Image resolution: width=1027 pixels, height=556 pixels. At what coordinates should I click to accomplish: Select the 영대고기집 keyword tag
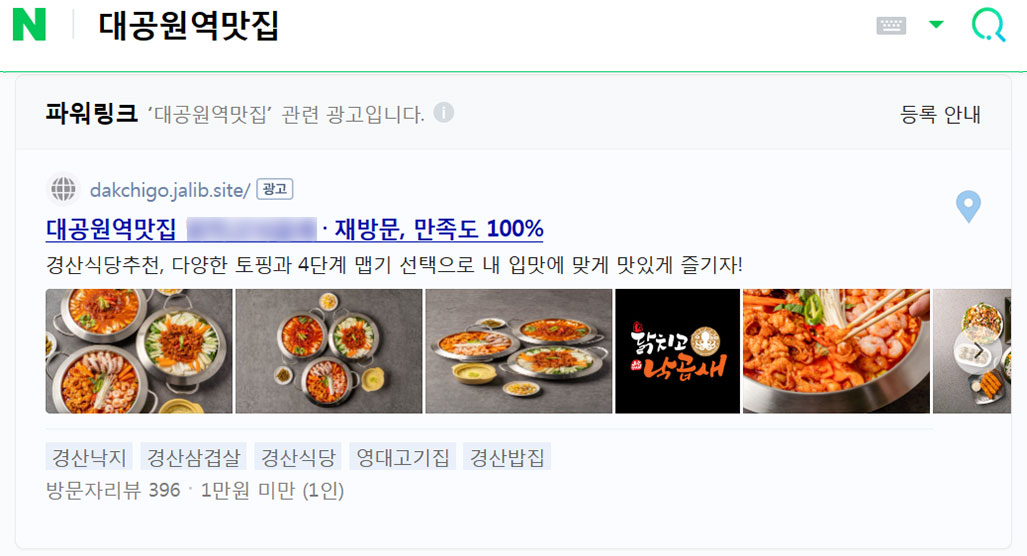click(x=403, y=456)
